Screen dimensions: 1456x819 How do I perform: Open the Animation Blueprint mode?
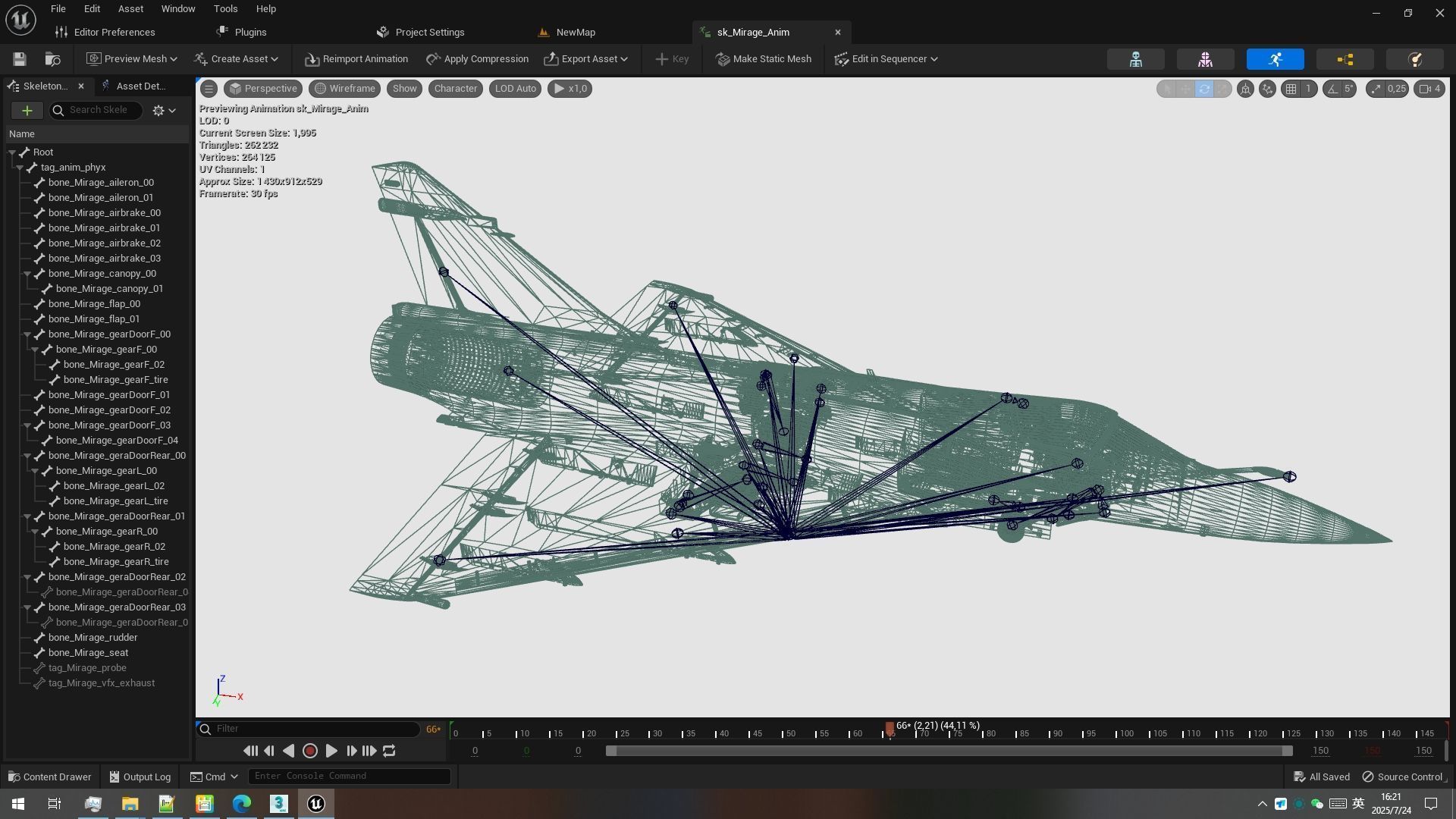(x=1345, y=59)
